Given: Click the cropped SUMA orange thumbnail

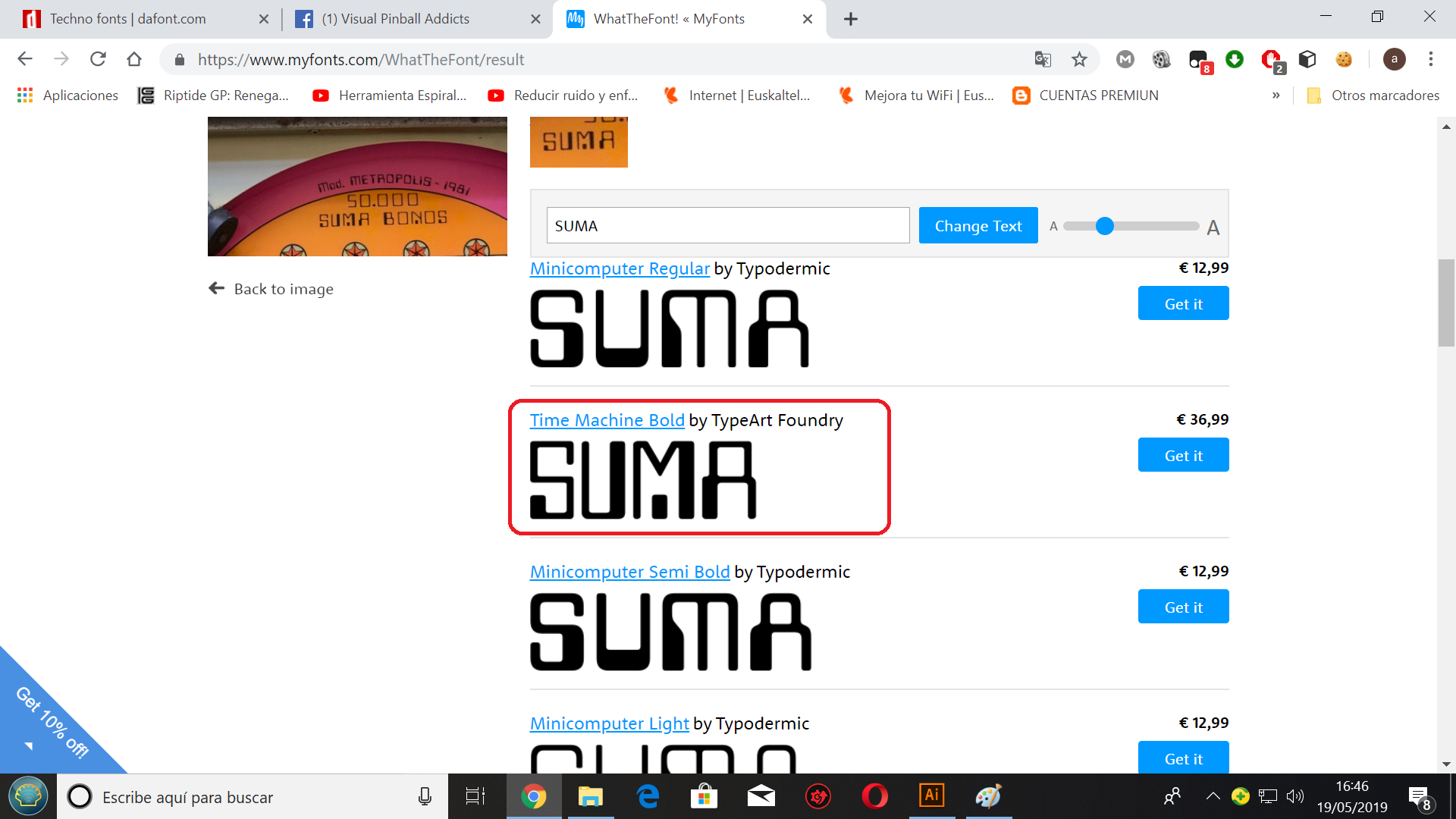Looking at the screenshot, I should pos(579,142).
